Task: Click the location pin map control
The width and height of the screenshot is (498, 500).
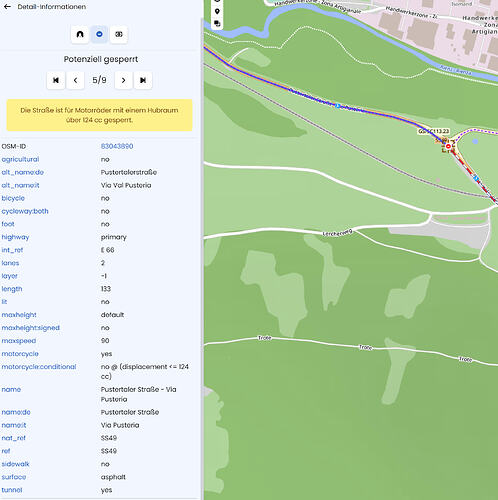Action: click(x=217, y=11)
